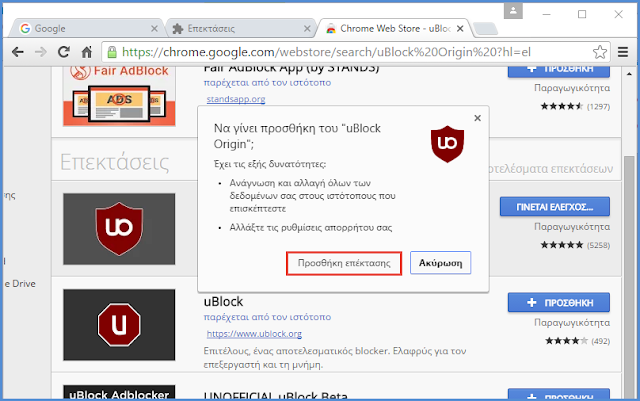This screenshot has height=401, width=640.
Task: Add Fair AdBlock with its ΠΡΟΣΘΗΚΗ button
Action: click(559, 70)
